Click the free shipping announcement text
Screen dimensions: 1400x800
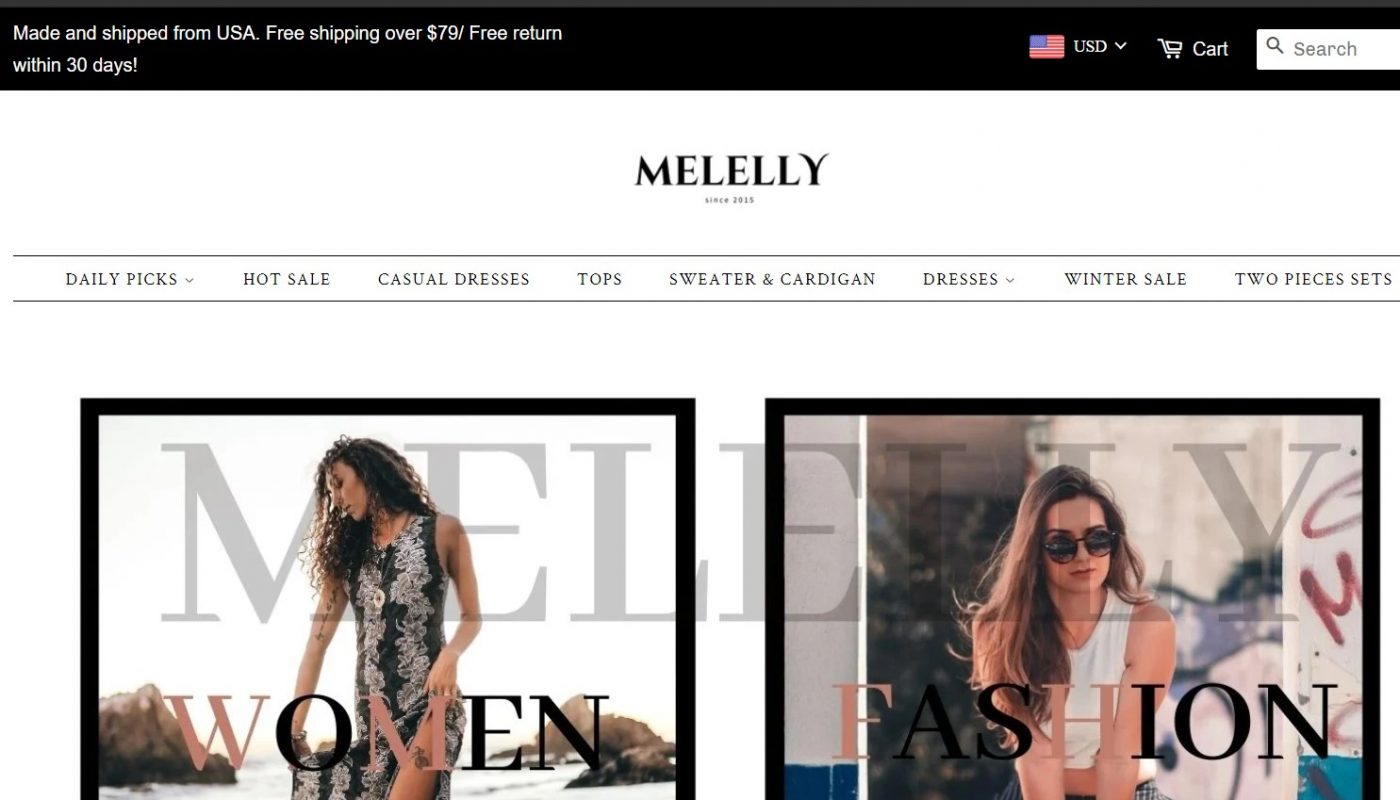tap(288, 49)
